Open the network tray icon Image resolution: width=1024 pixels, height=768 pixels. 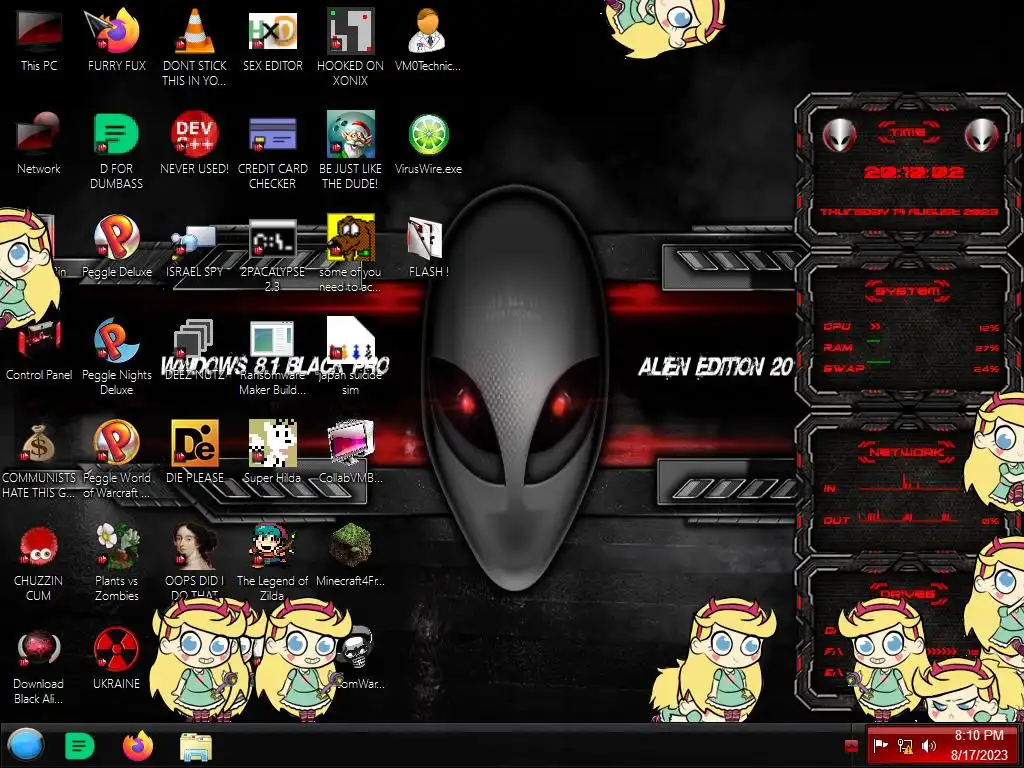[x=905, y=745]
